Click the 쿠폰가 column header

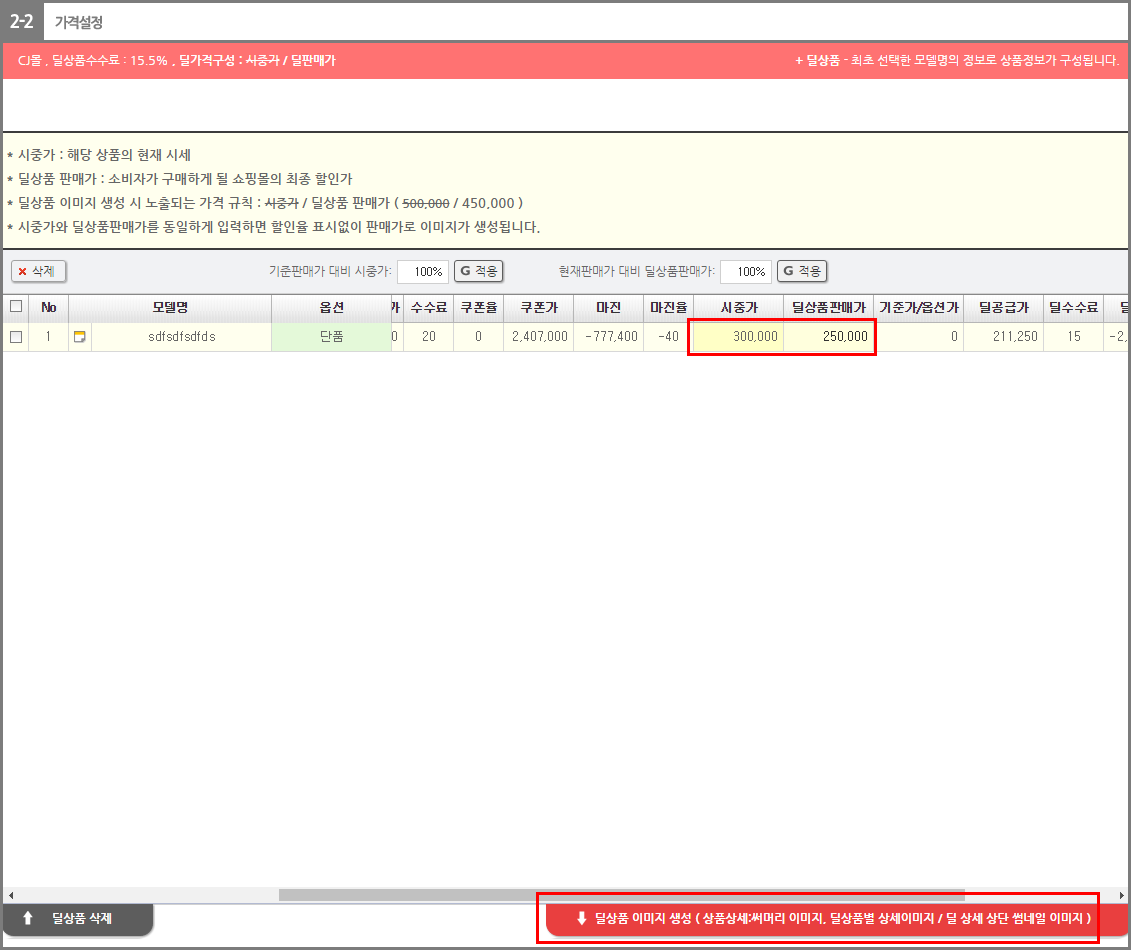(x=538, y=307)
